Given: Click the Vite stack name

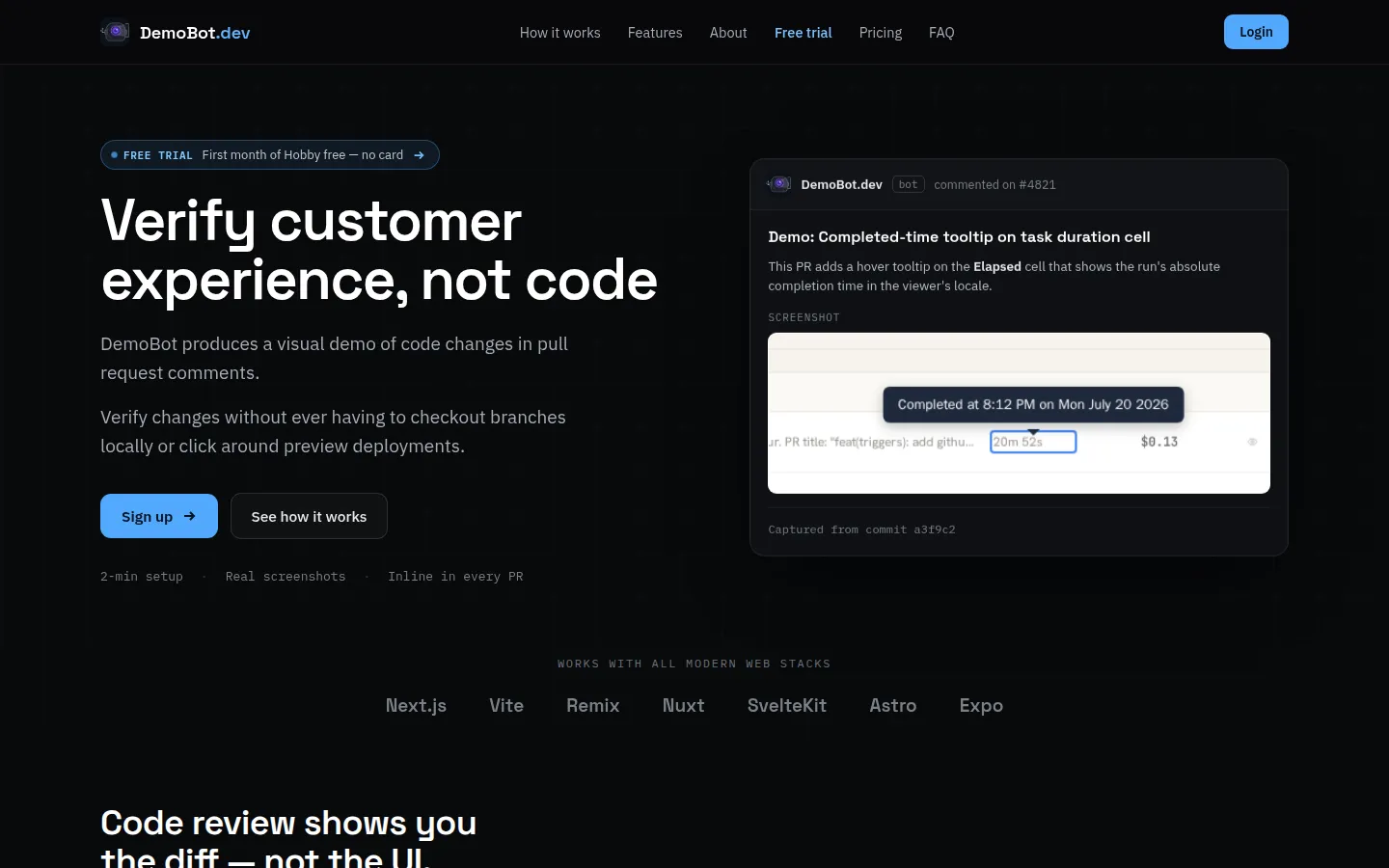Looking at the screenshot, I should pyautogui.click(x=506, y=706).
